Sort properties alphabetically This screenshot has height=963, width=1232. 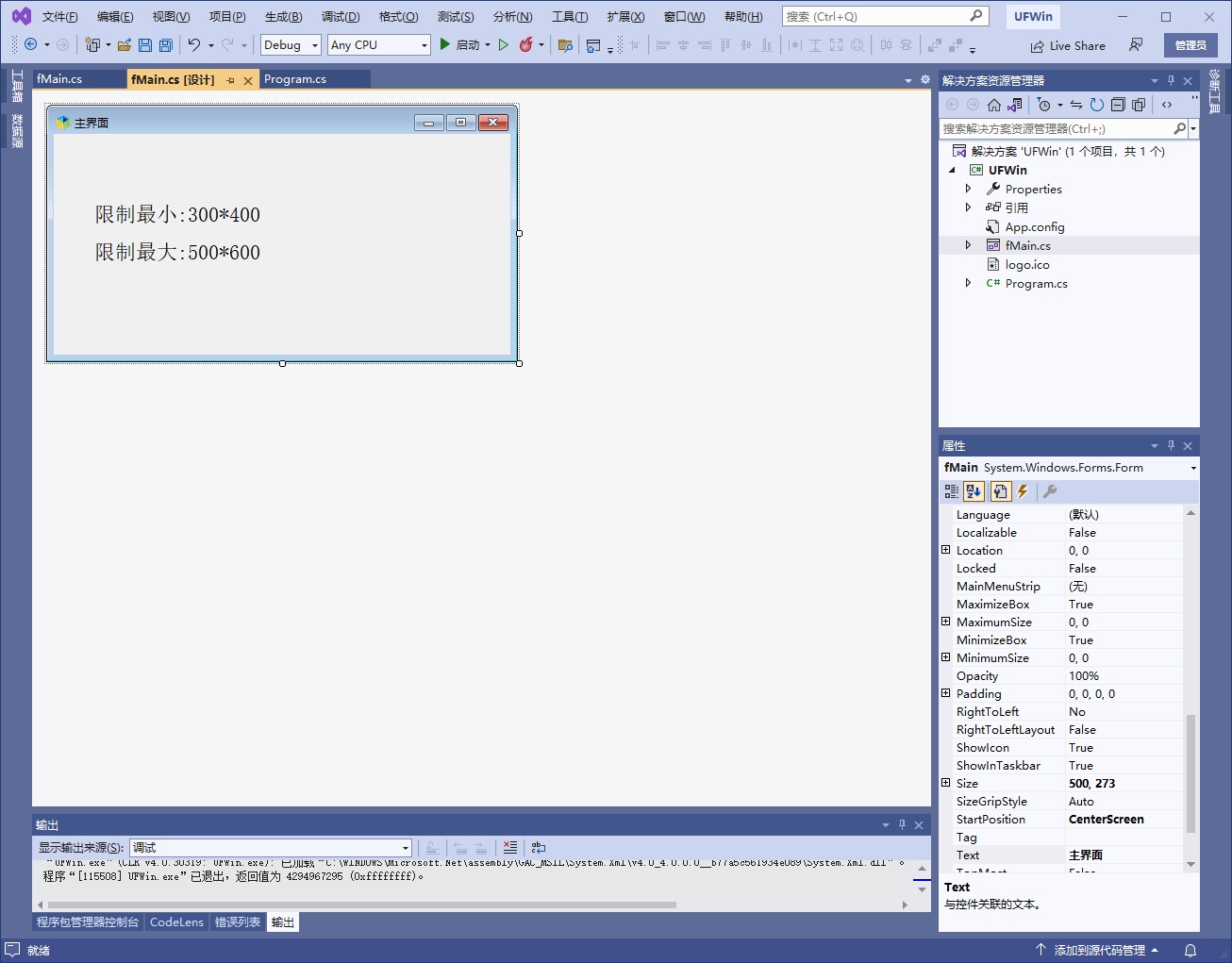pyautogui.click(x=974, y=491)
